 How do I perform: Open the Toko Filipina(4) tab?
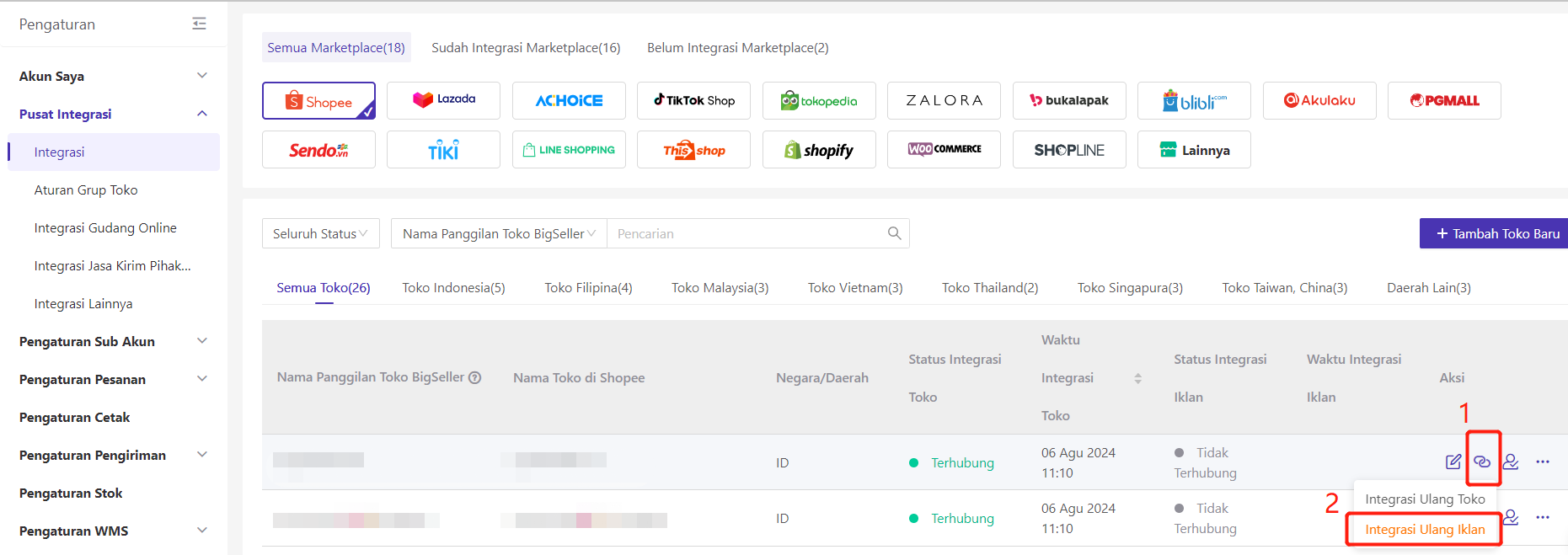[x=588, y=287]
